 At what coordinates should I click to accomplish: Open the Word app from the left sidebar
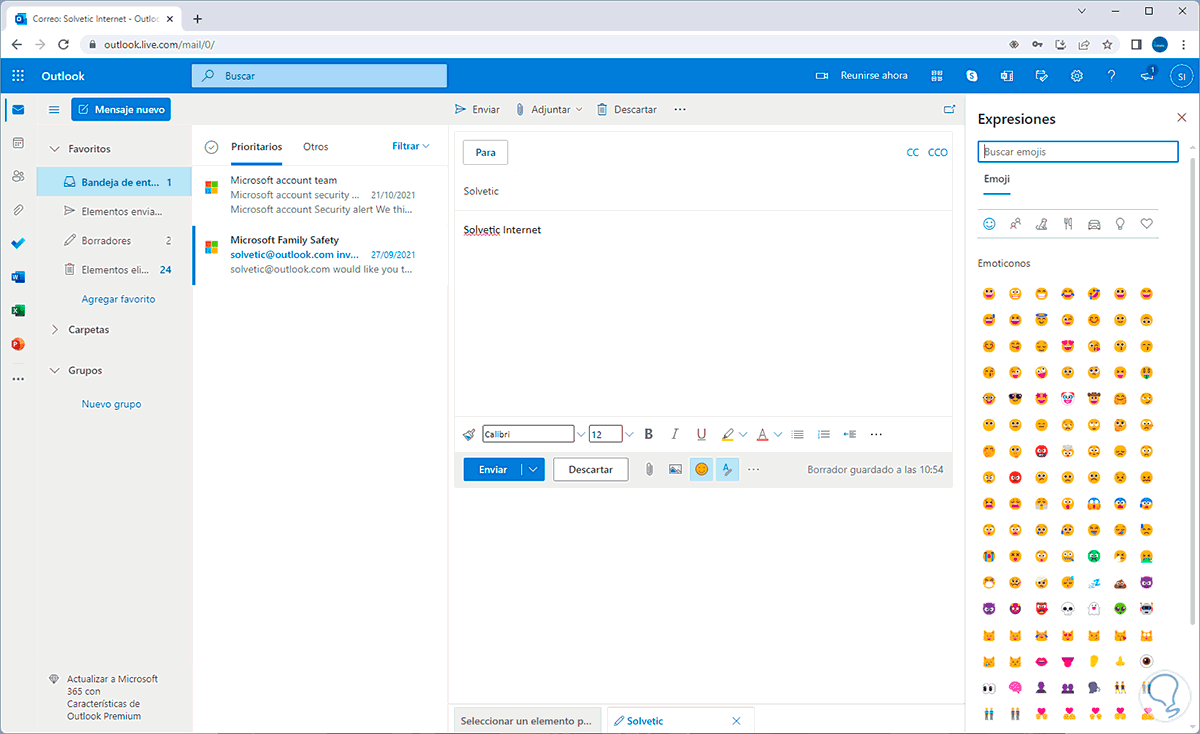coord(17,277)
